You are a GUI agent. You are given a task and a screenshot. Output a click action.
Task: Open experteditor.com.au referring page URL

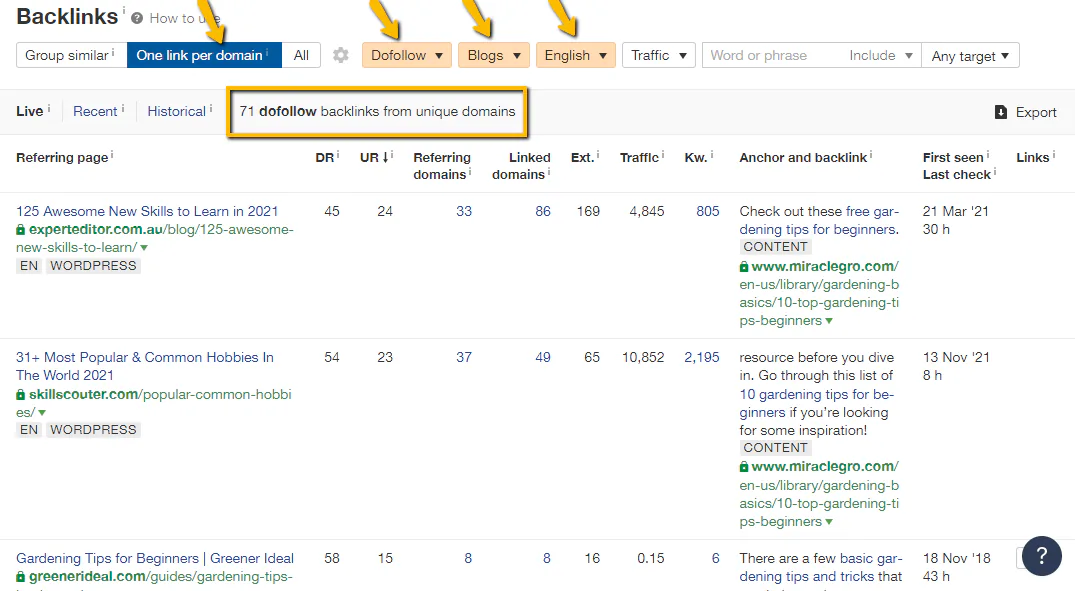click(155, 238)
